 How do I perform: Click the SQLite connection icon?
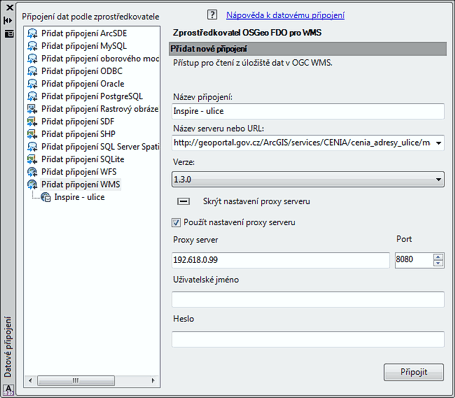[x=32, y=159]
